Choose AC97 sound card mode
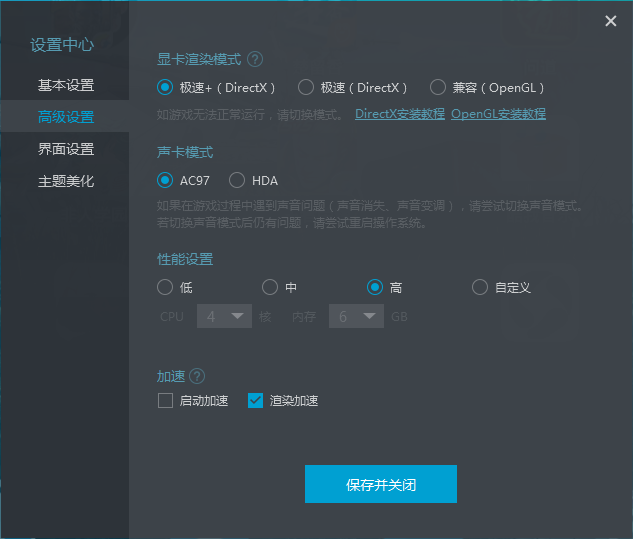Image resolution: width=633 pixels, height=539 pixels. 166,180
